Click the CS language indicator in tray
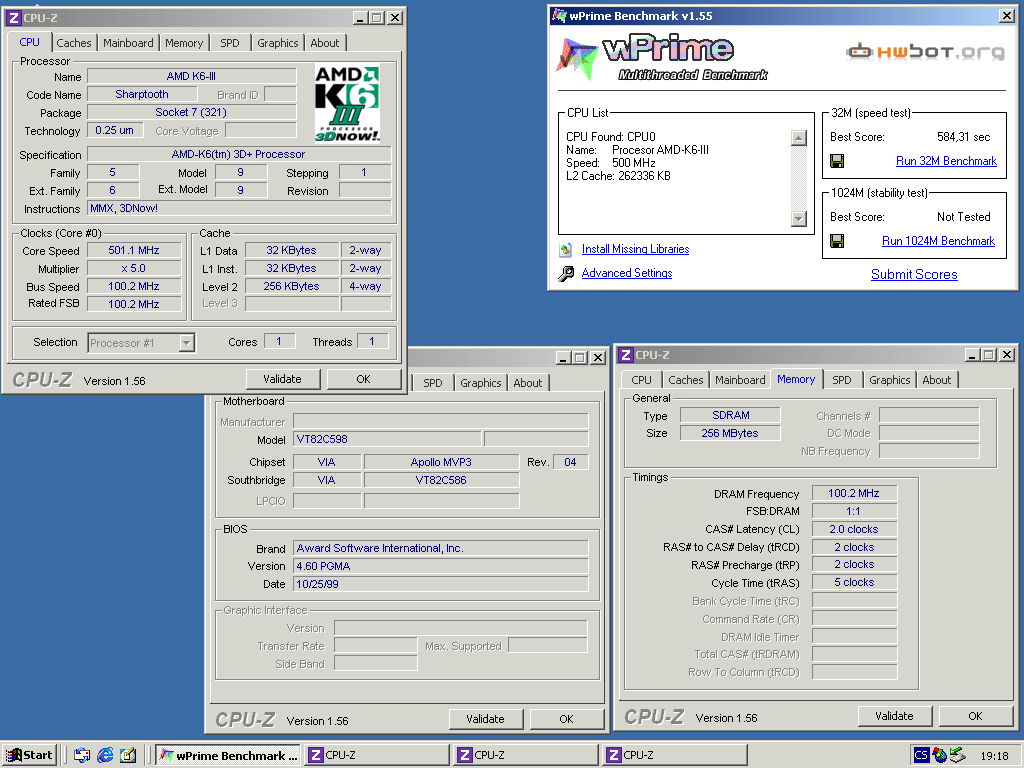Screen dimensions: 1024x768 [x=921, y=755]
